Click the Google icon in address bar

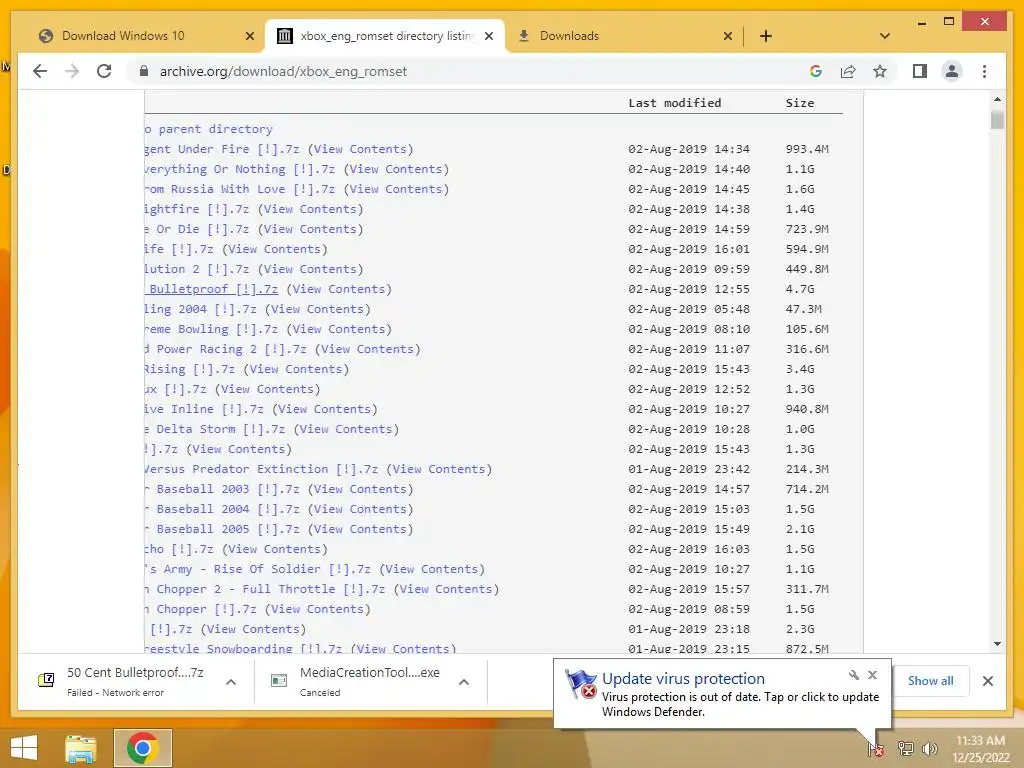tap(816, 71)
